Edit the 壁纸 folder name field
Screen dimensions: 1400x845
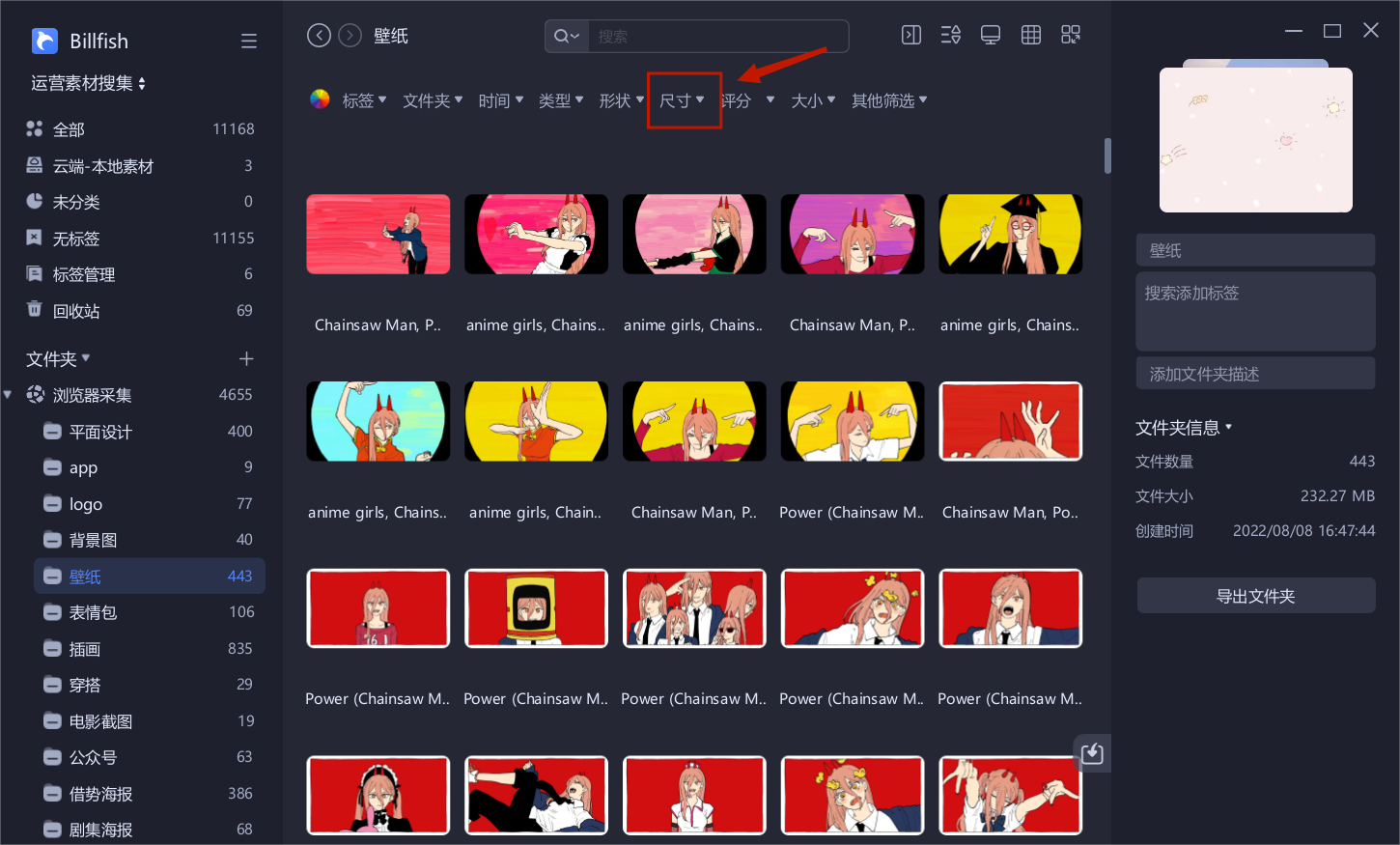point(1255,250)
